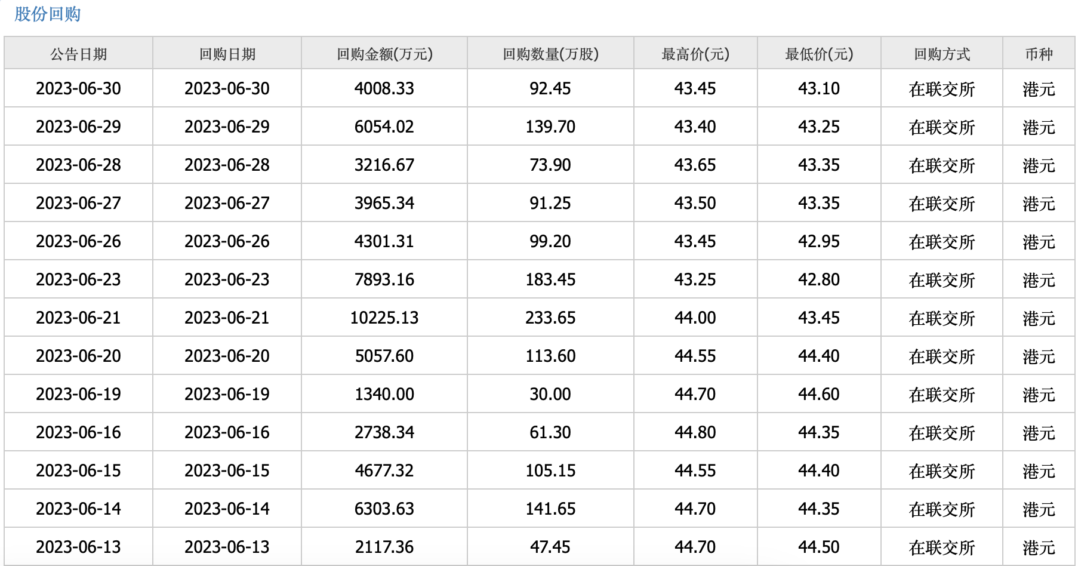1078x566 pixels.
Task: Select the 最低价(元) column header
Action: (x=819, y=54)
